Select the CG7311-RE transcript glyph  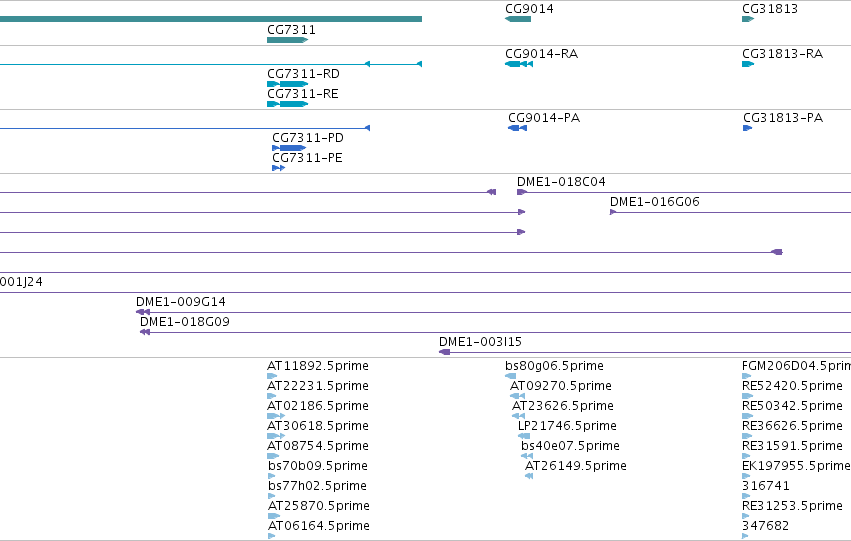pyautogui.click(x=288, y=104)
